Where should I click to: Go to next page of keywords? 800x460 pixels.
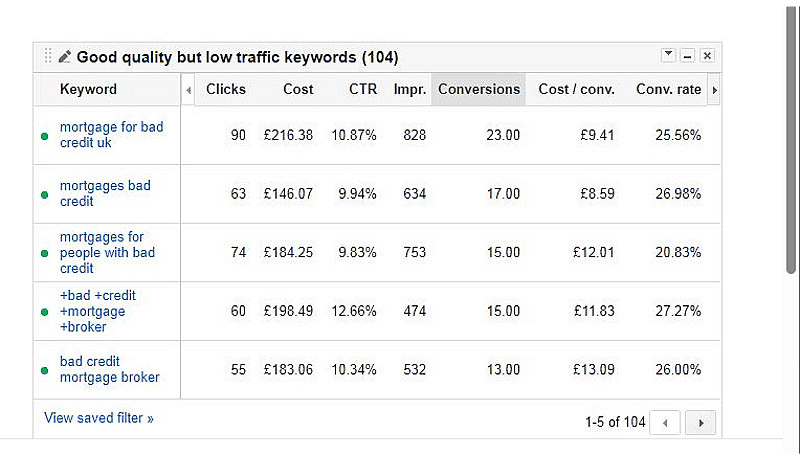click(x=702, y=422)
